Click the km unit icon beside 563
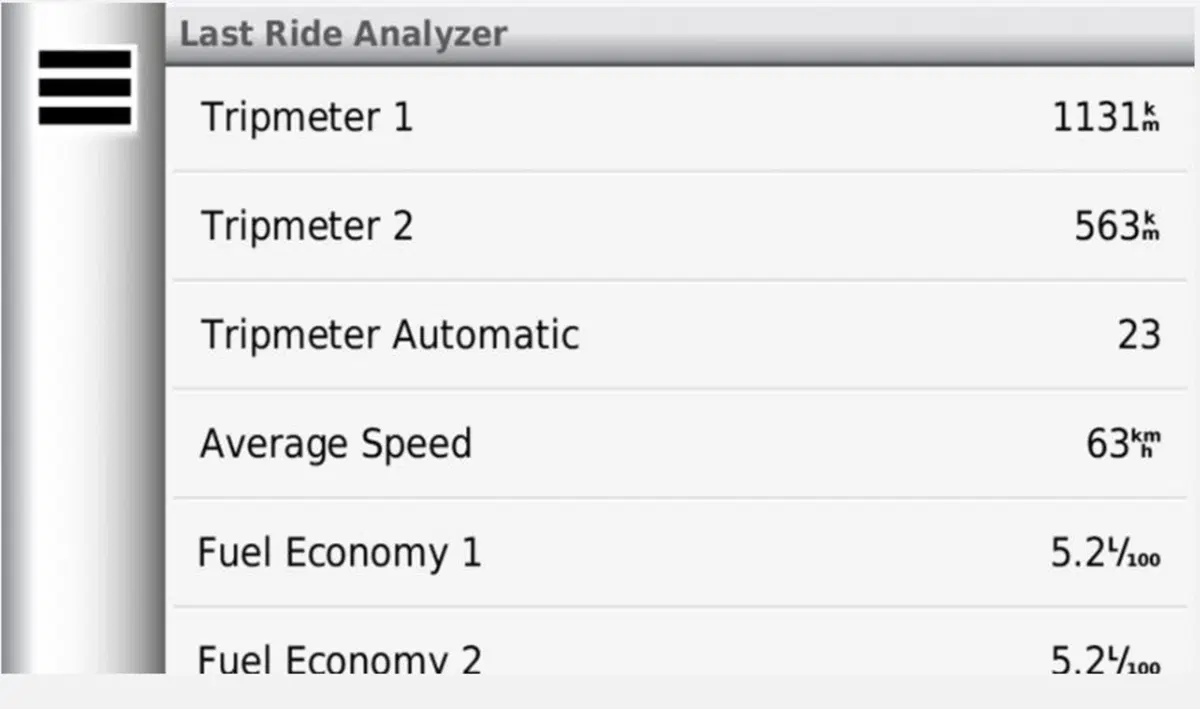 [x=1151, y=226]
